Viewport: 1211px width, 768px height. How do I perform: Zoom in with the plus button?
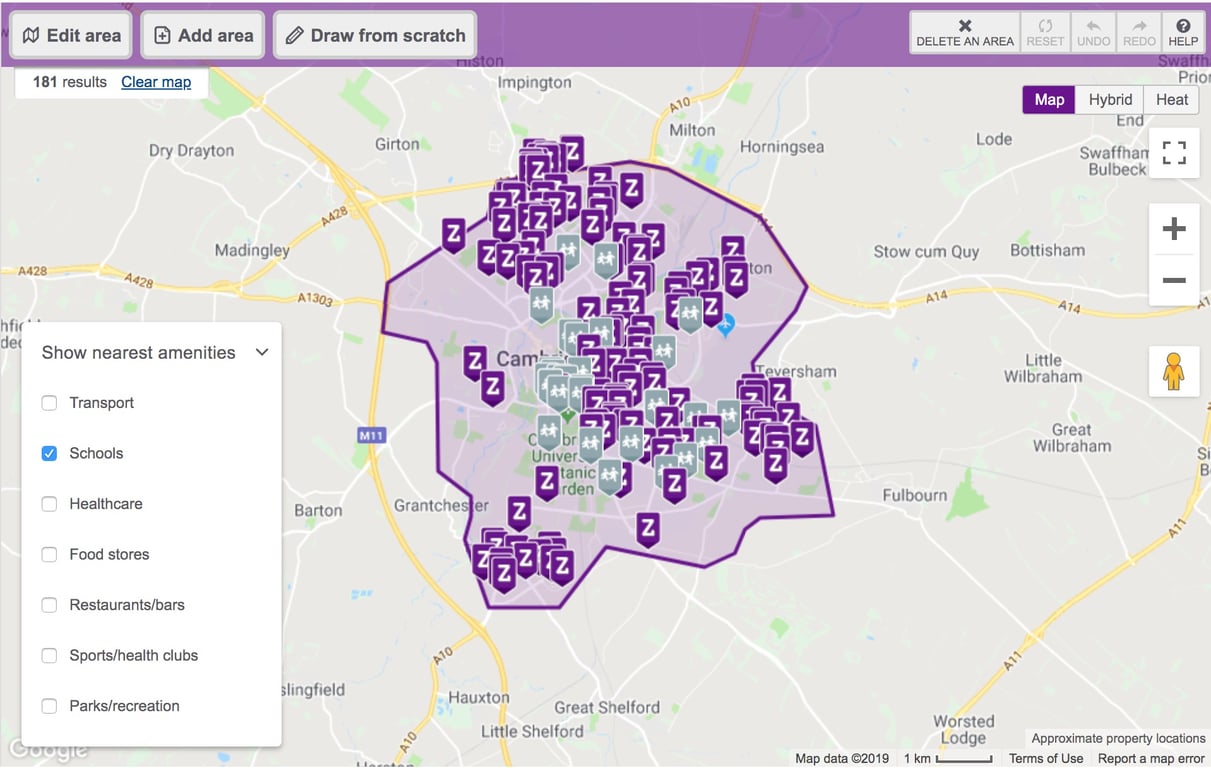(x=1174, y=229)
